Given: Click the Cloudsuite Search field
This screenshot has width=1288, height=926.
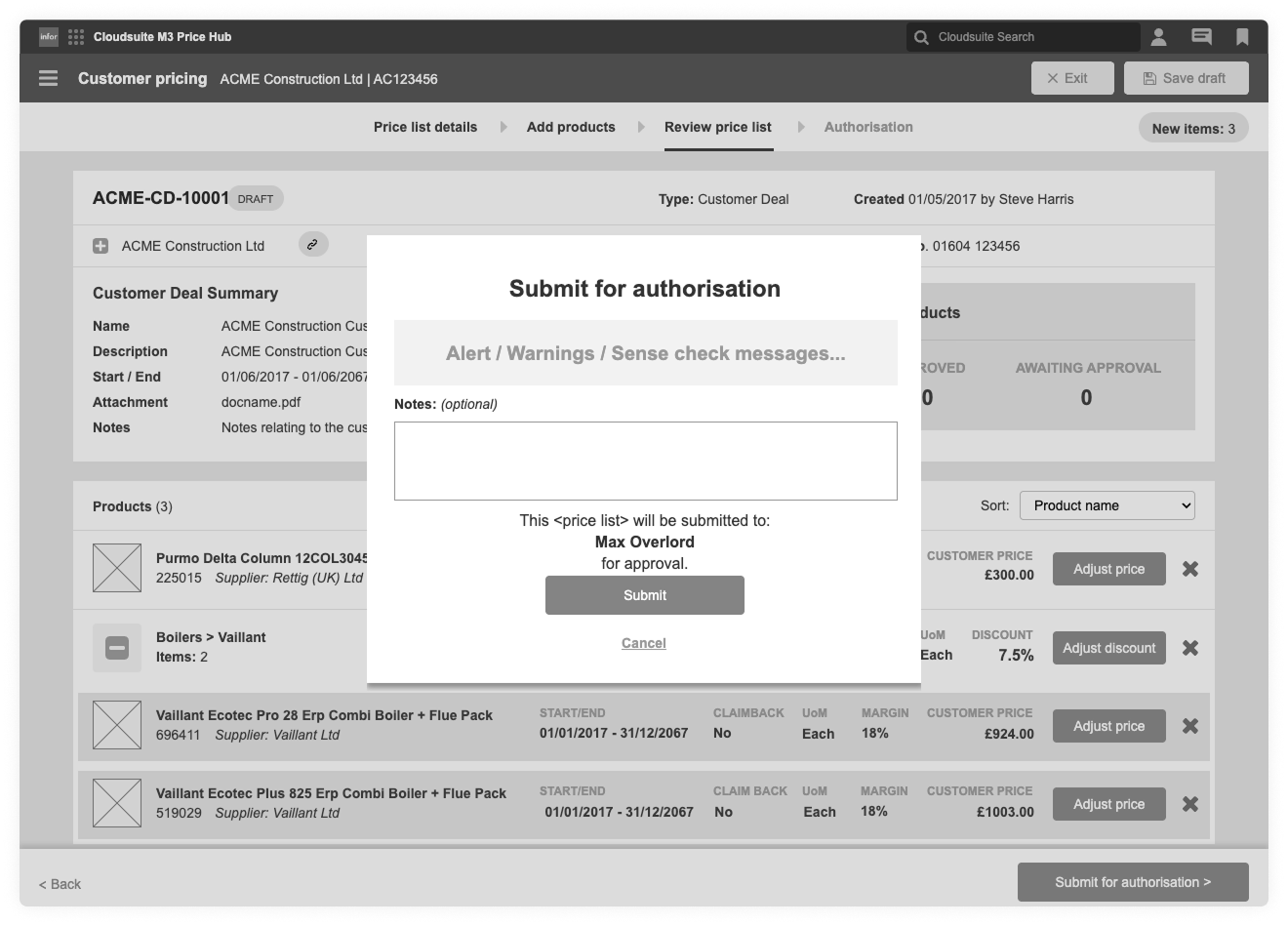Looking at the screenshot, I should pyautogui.click(x=1023, y=37).
